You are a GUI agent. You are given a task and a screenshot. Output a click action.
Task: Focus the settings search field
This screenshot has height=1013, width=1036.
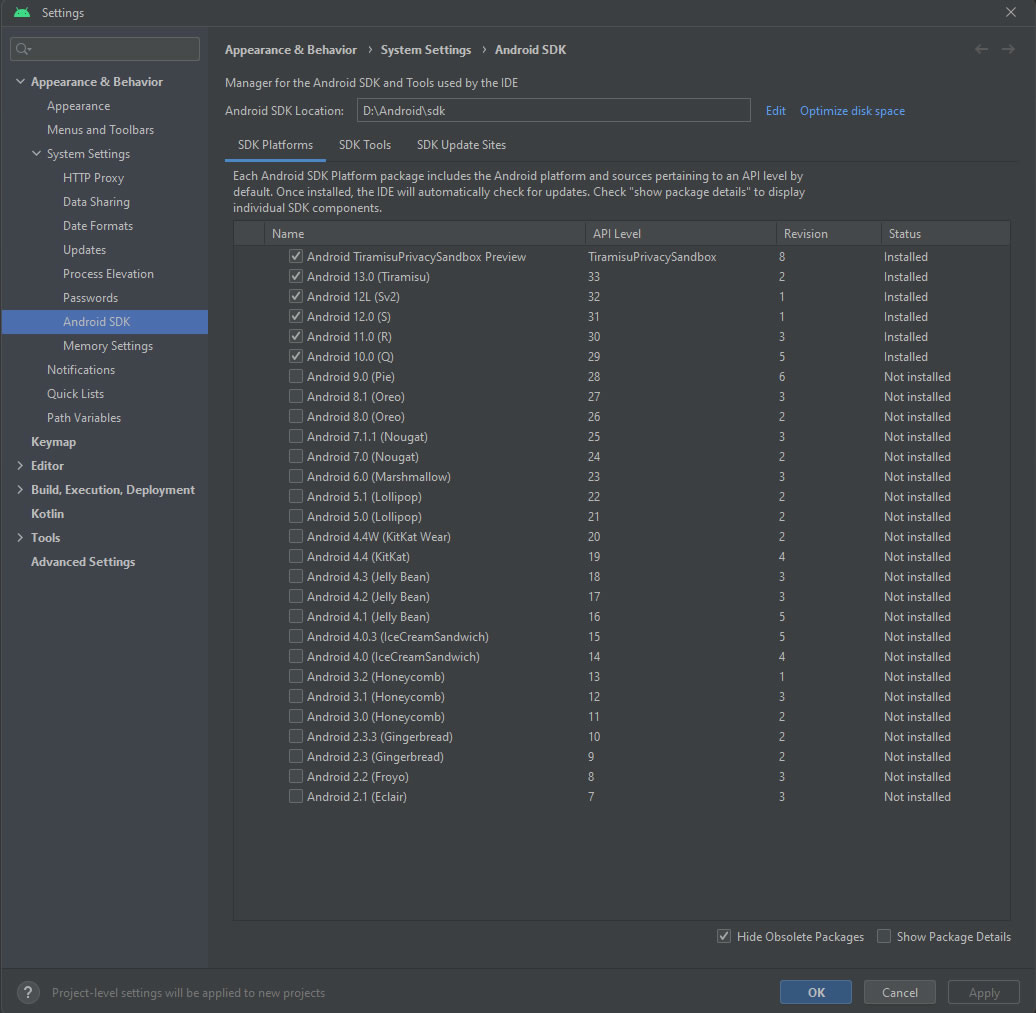point(105,49)
